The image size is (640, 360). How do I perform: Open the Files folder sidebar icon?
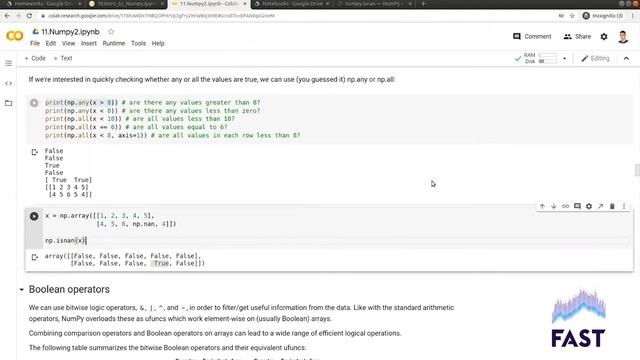coord(9,103)
